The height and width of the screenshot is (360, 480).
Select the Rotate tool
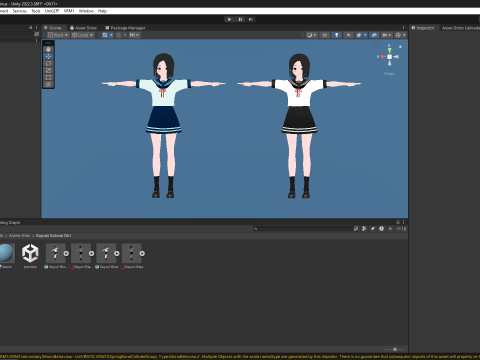pyautogui.click(x=48, y=63)
